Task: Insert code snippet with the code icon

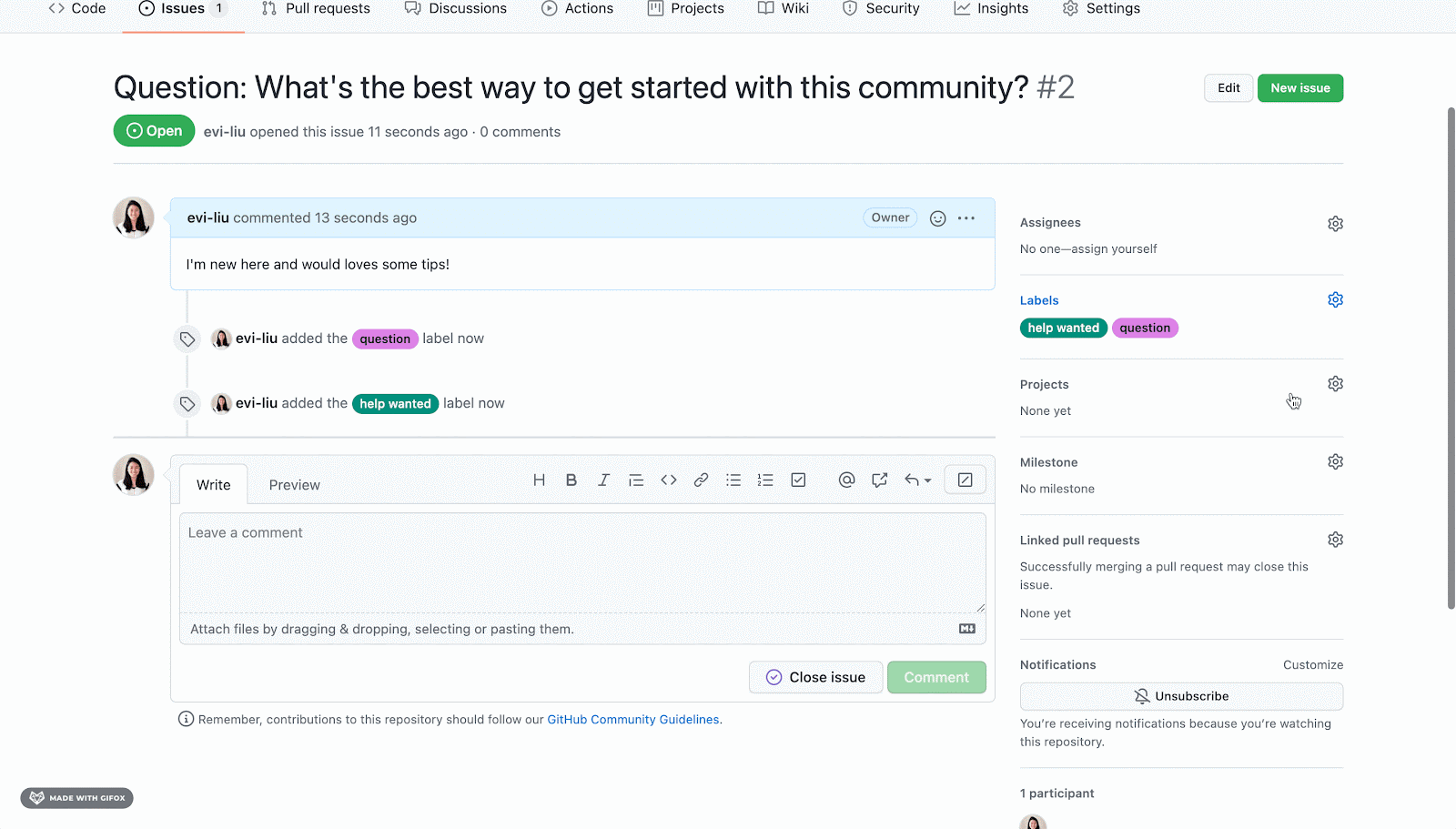Action: tap(669, 480)
